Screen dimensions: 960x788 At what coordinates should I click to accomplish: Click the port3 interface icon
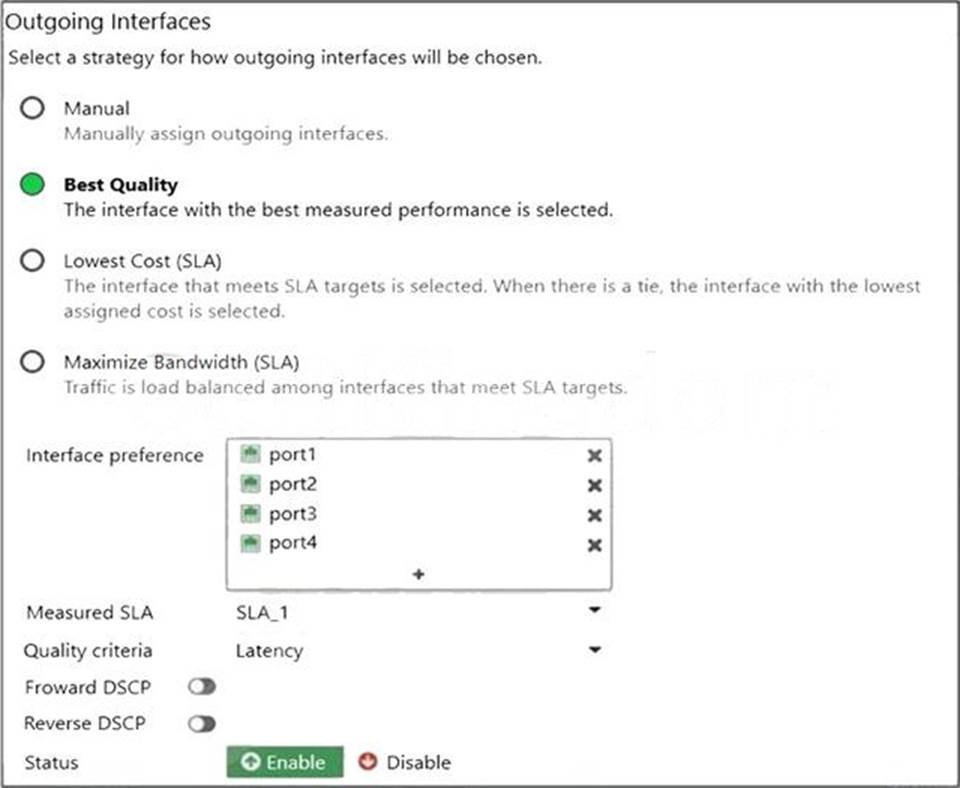251,514
